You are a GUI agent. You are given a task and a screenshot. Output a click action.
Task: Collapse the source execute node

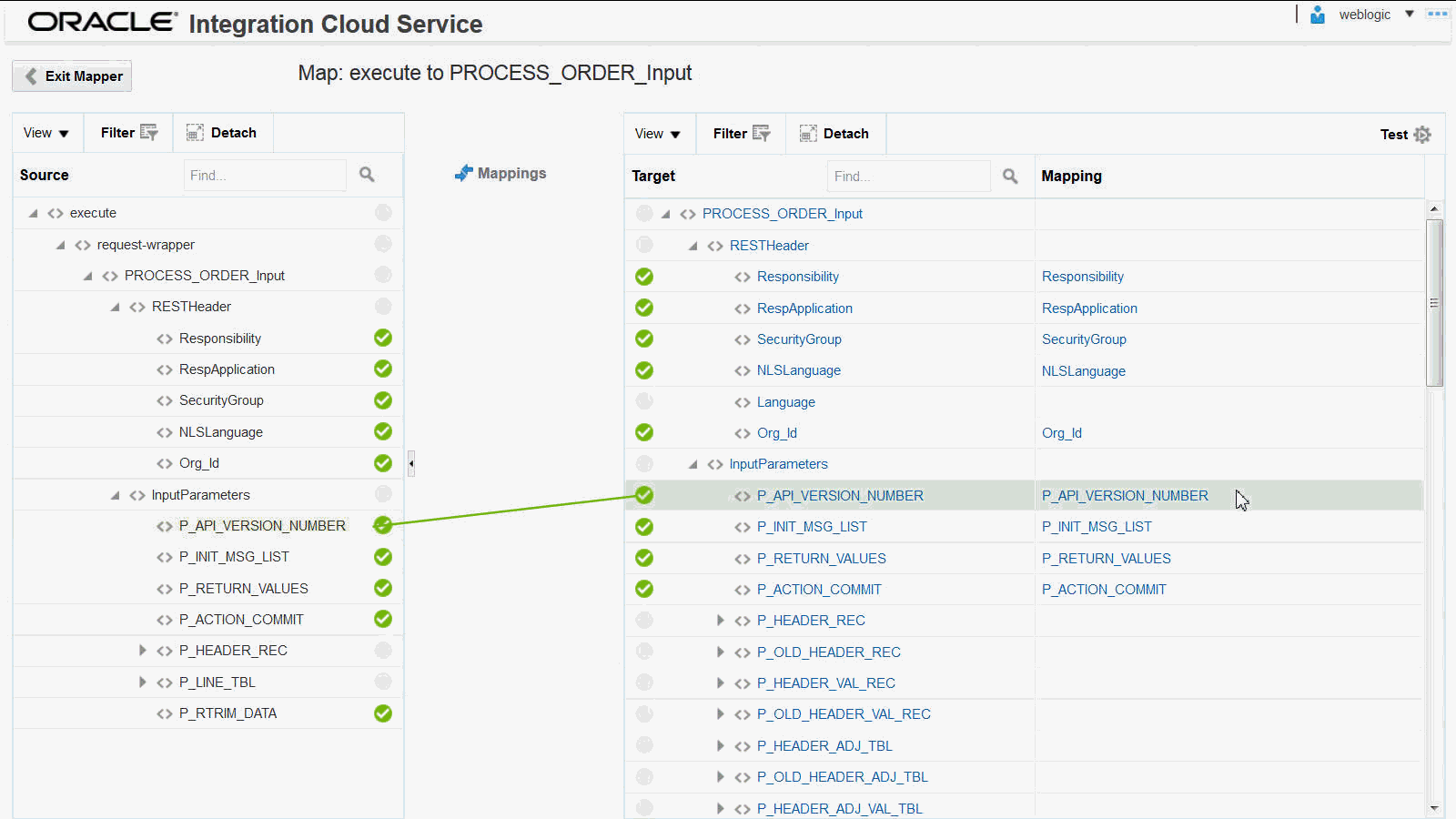pos(34,213)
